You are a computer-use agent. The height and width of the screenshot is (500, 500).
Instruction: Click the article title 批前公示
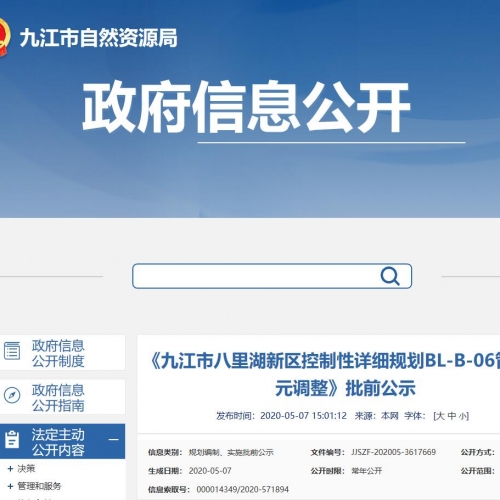[x=380, y=388]
